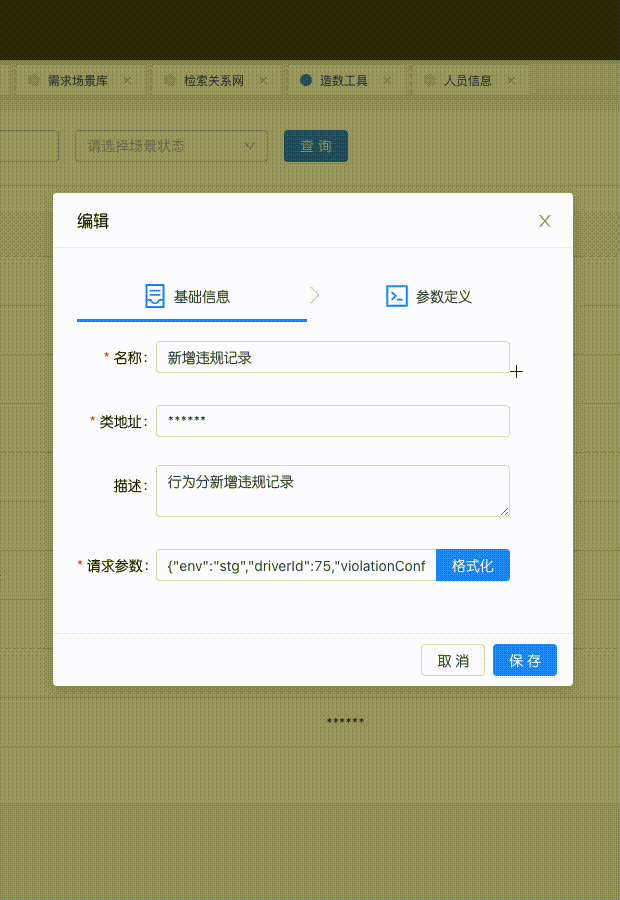This screenshot has height=900, width=620.
Task: Close the 人员信息 tab
Action: tap(512, 80)
